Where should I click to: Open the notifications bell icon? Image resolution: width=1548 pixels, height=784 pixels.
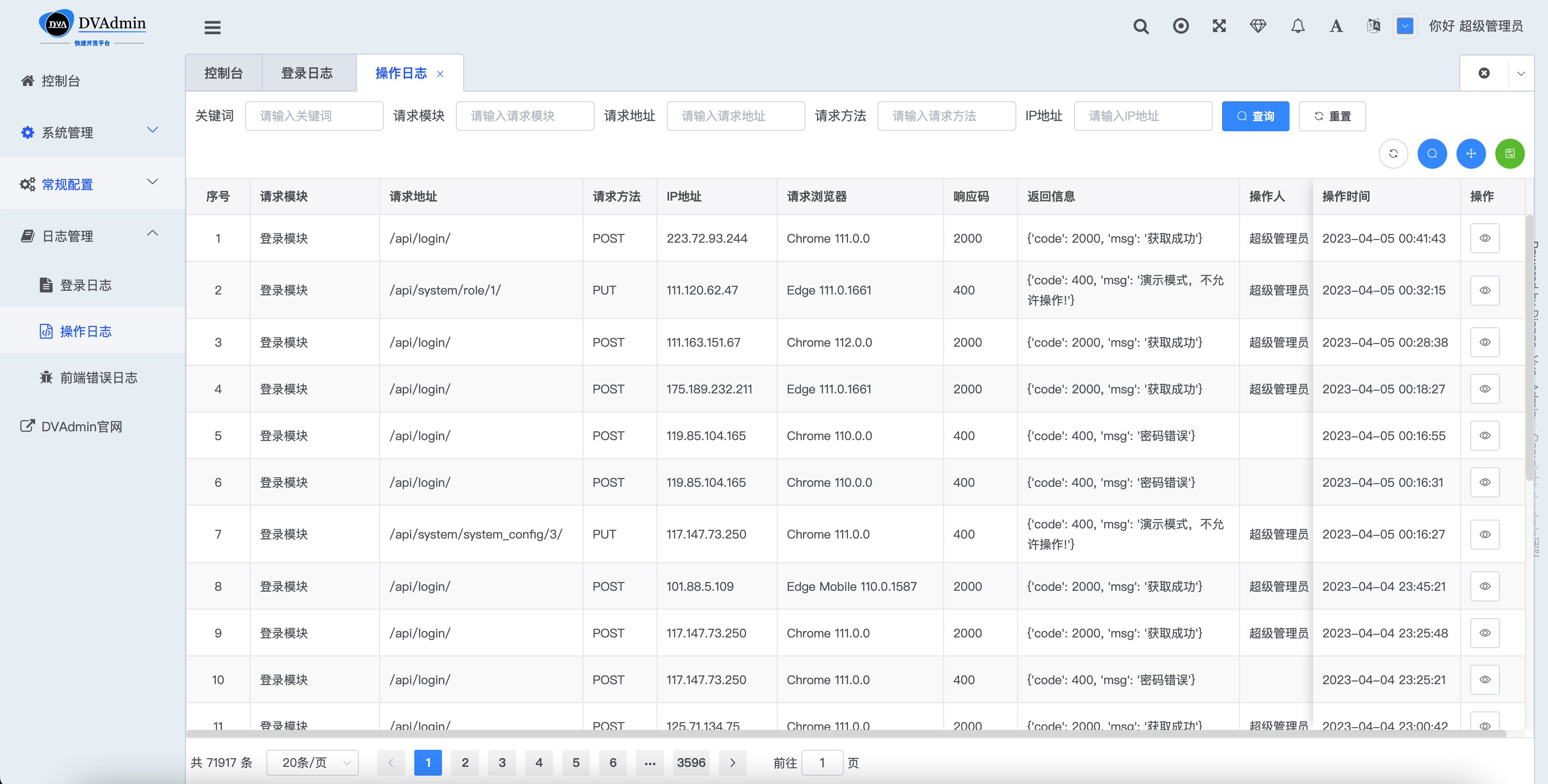pos(1297,26)
